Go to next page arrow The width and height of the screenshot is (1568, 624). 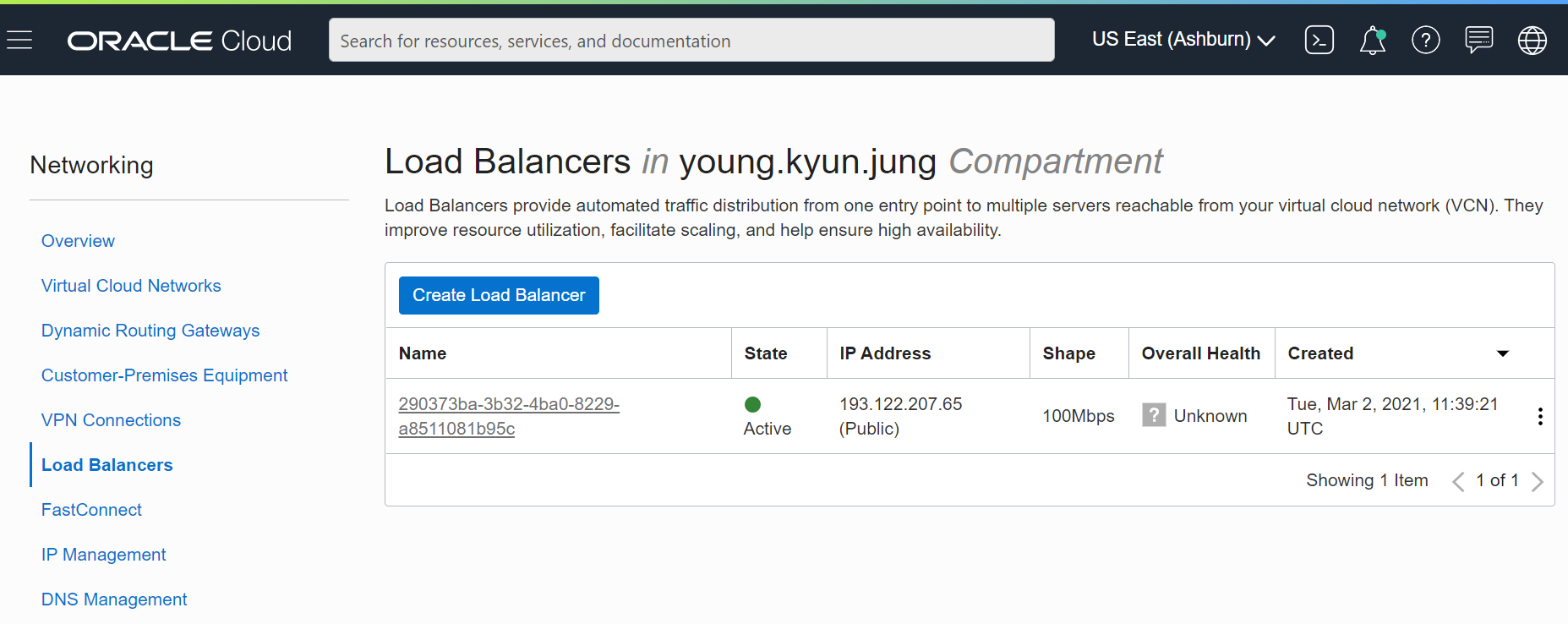(1537, 481)
